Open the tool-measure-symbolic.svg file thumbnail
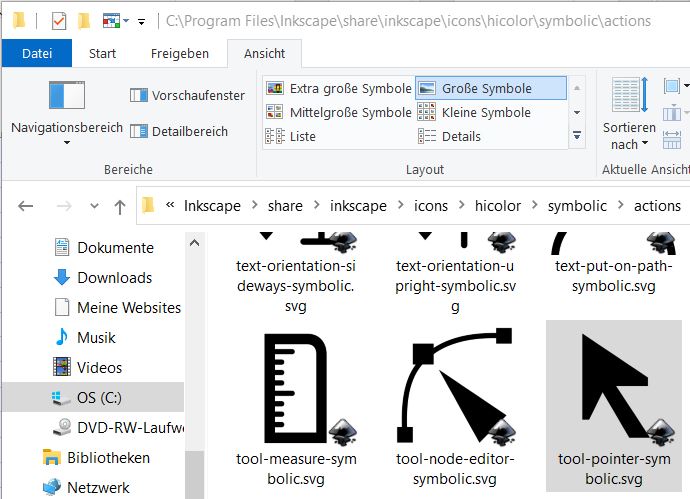 [x=296, y=388]
